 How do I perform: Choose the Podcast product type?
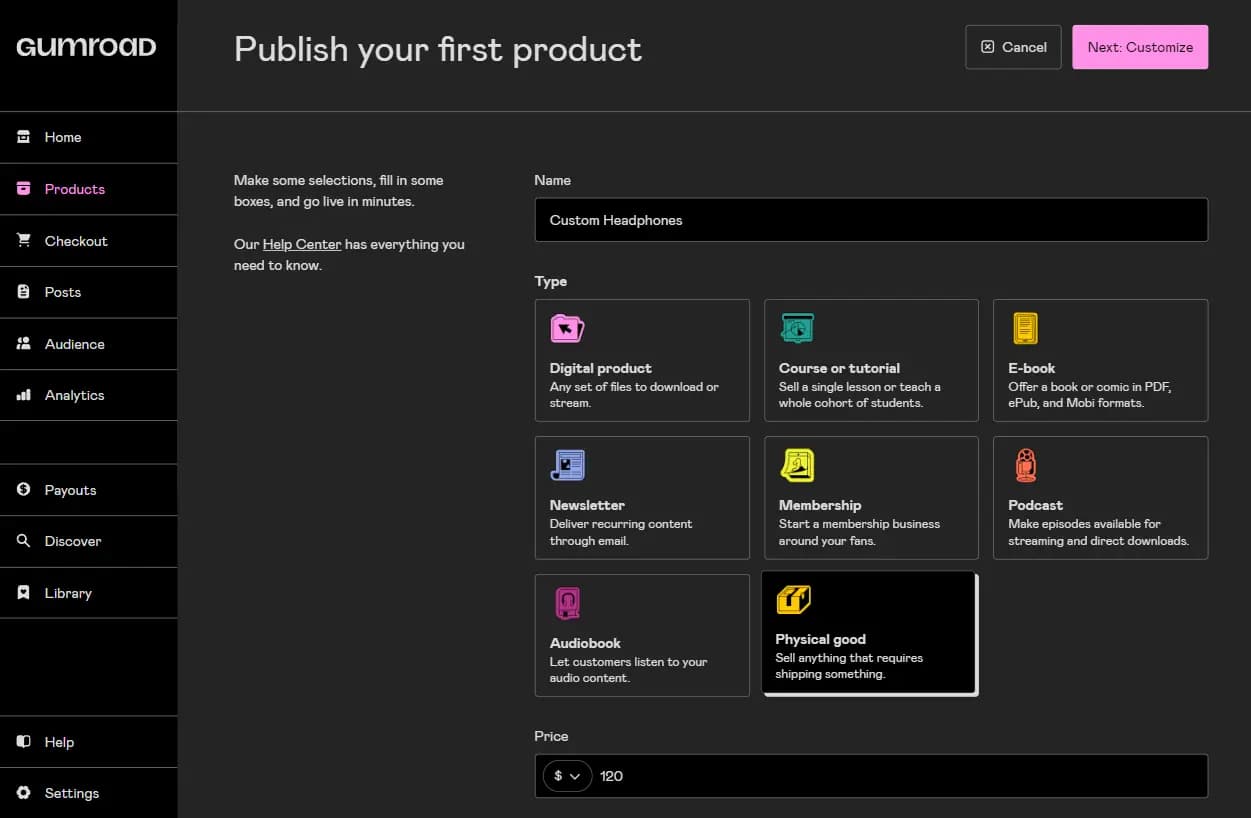tap(1100, 498)
